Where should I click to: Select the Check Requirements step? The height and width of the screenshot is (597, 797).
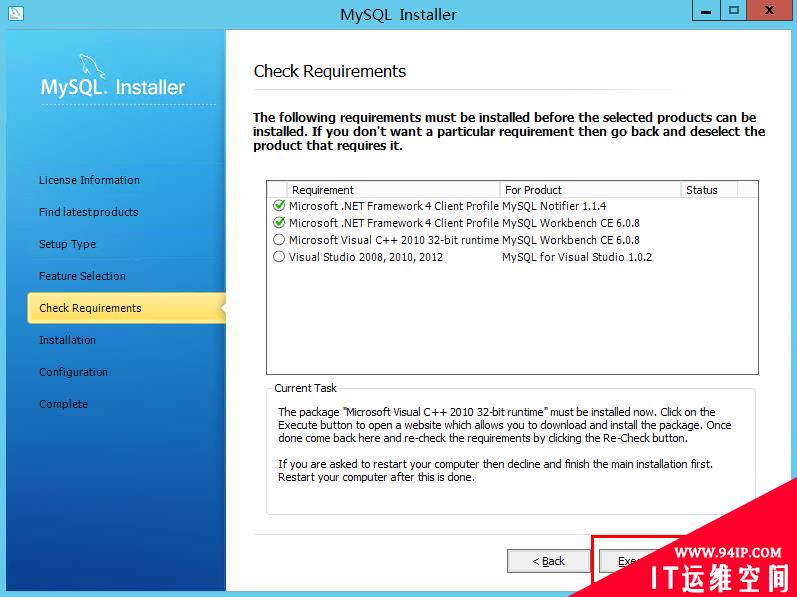(x=126, y=308)
